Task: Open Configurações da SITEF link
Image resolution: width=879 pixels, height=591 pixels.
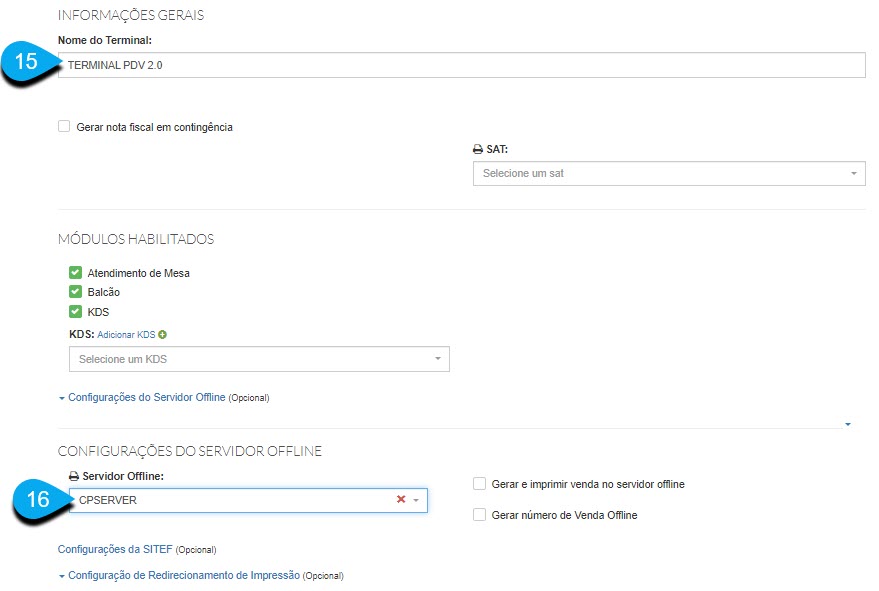Action: click(x=114, y=549)
